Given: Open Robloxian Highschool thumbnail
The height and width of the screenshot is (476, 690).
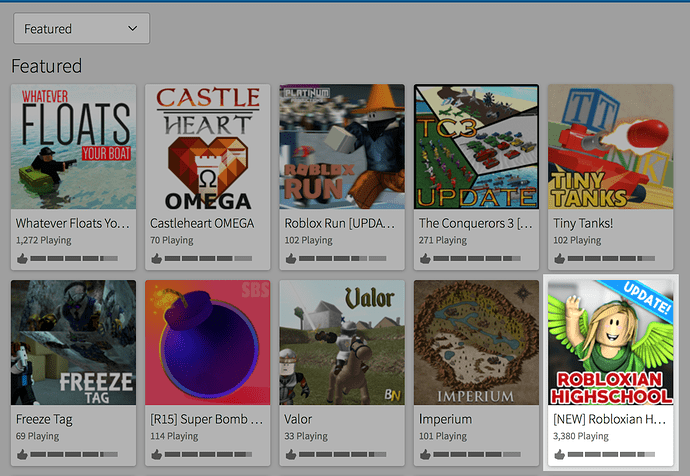Looking at the screenshot, I should [x=610, y=342].
